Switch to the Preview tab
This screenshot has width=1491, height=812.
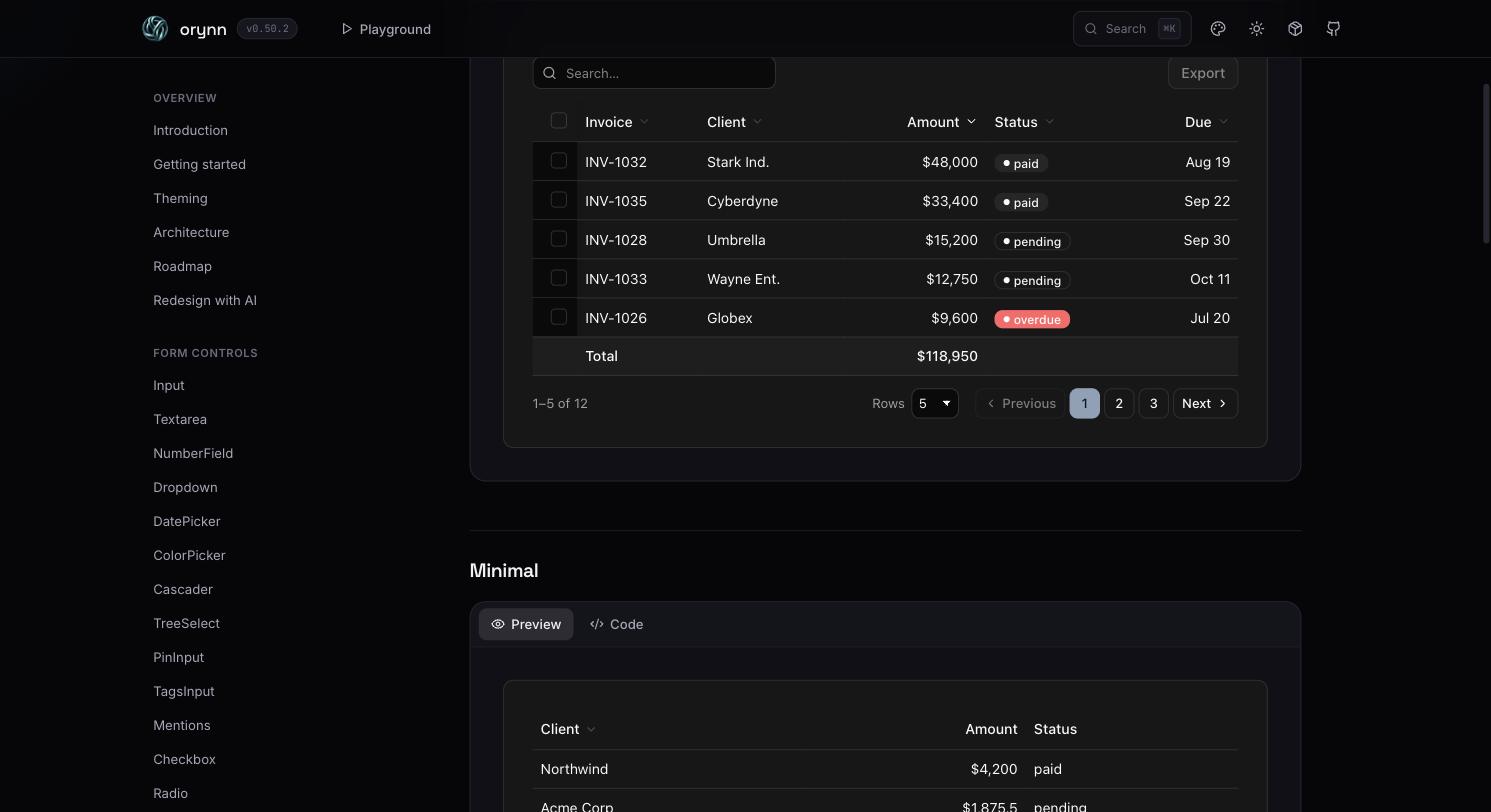coord(526,624)
